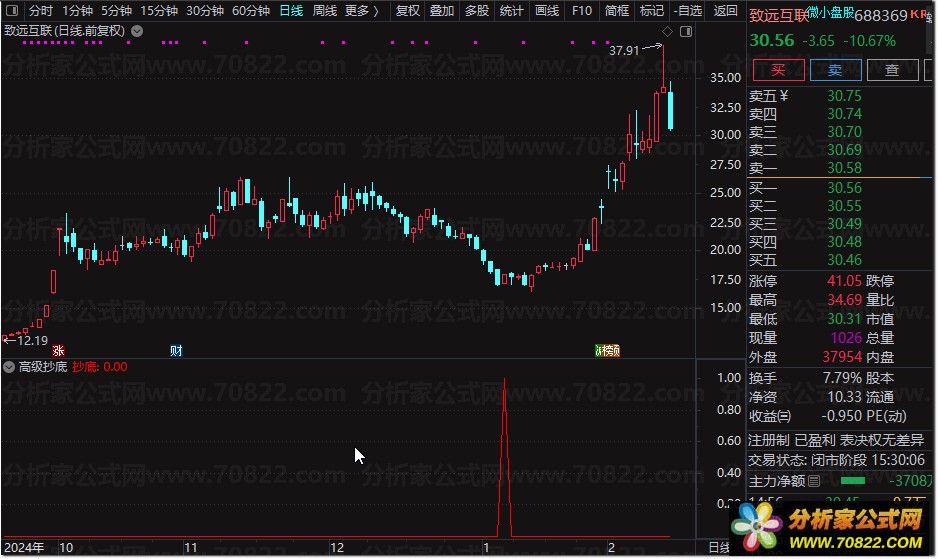This screenshot has height=559, width=939.
Task: Click the 查 query button
Action: point(892,70)
